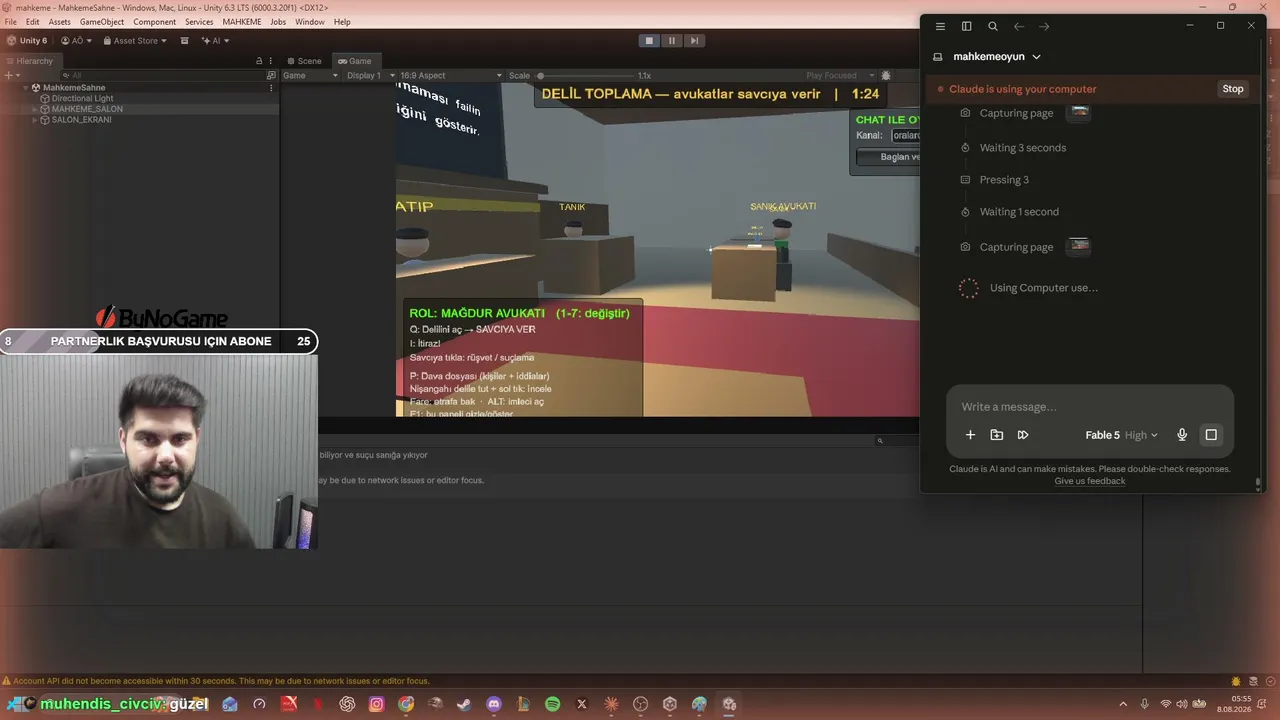The height and width of the screenshot is (720, 1280).
Task: Expand the MAHKEME_SALON object
Action: point(35,109)
